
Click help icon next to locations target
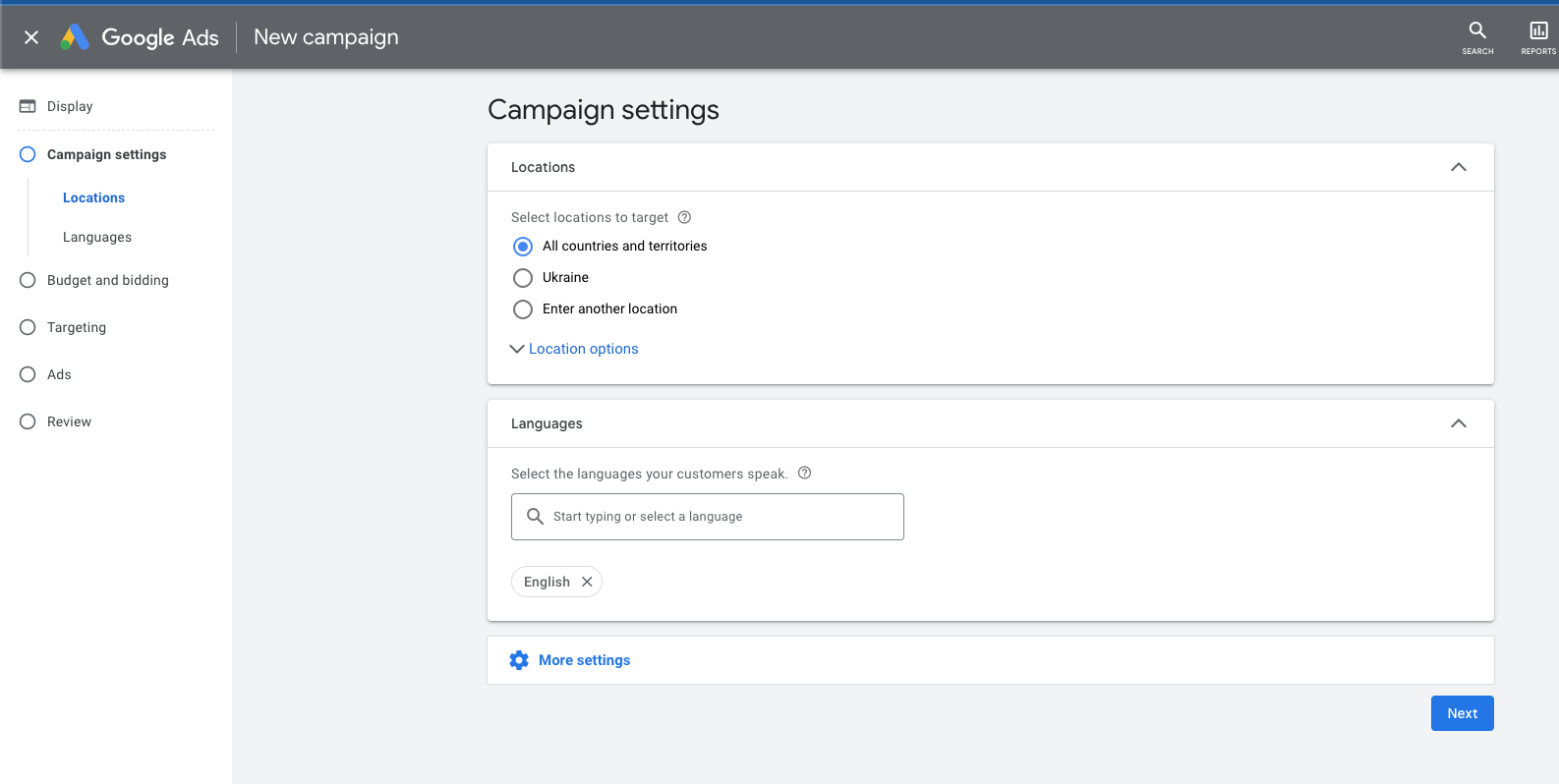[684, 217]
